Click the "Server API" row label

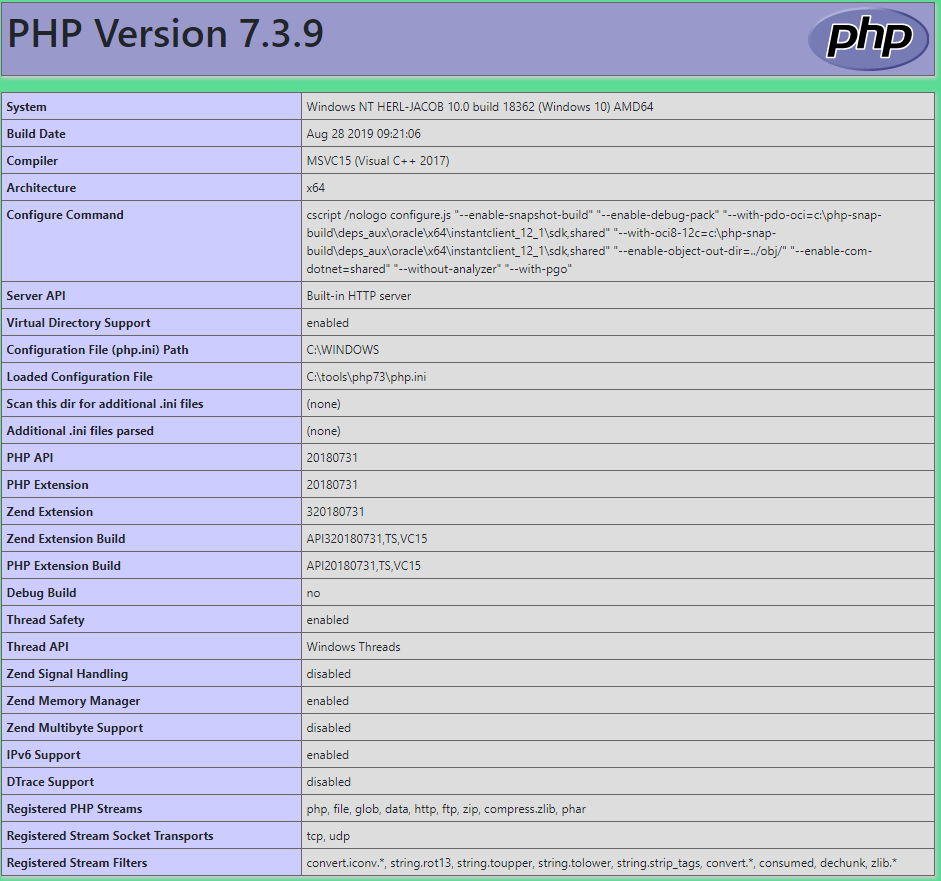tap(36, 296)
